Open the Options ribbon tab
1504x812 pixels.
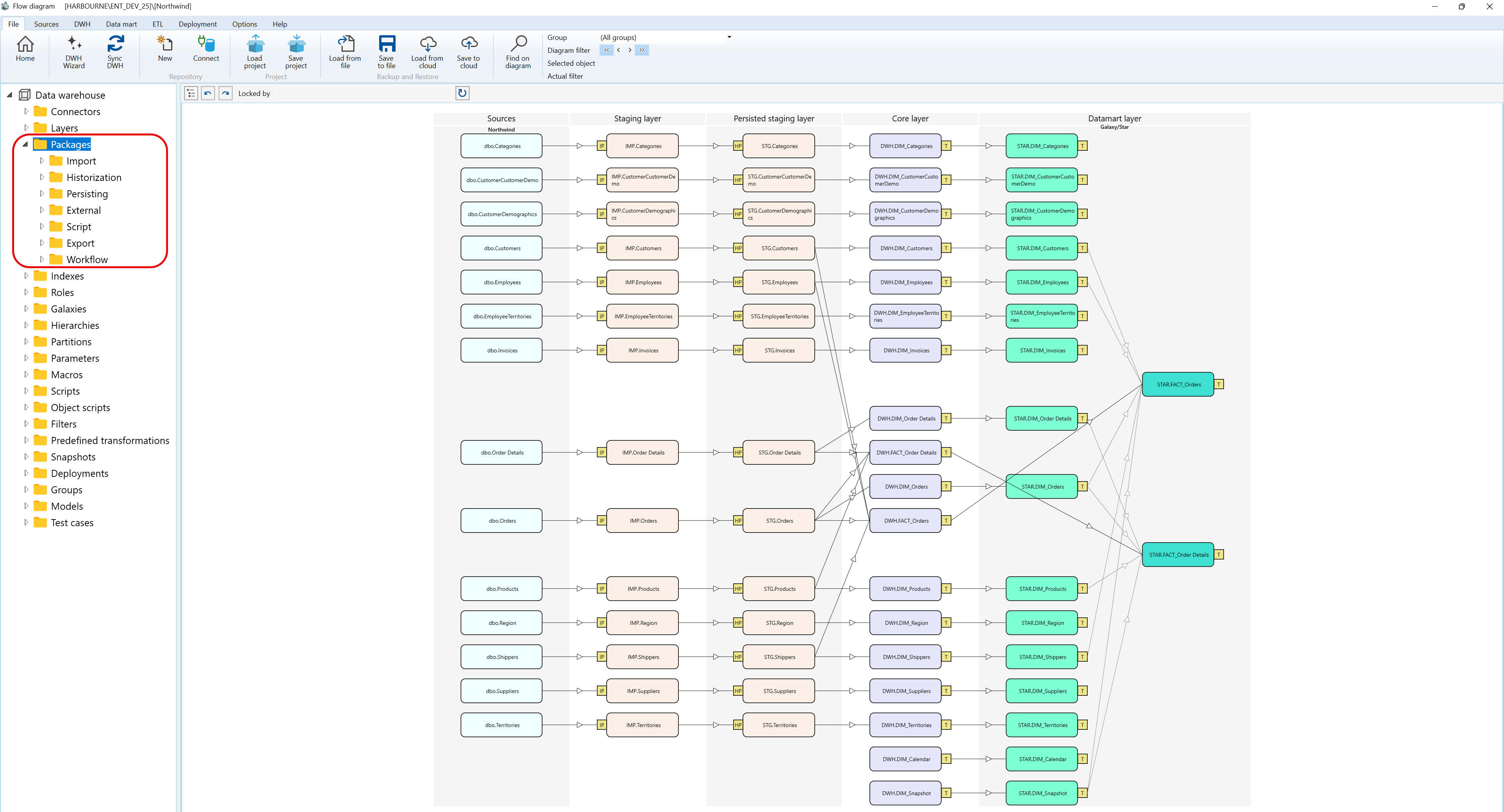point(244,24)
